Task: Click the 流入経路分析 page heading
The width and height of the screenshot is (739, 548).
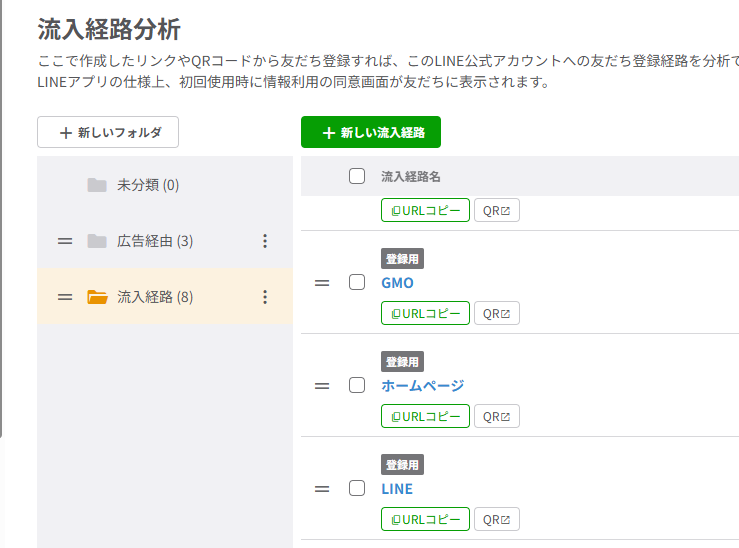Action: tap(109, 29)
